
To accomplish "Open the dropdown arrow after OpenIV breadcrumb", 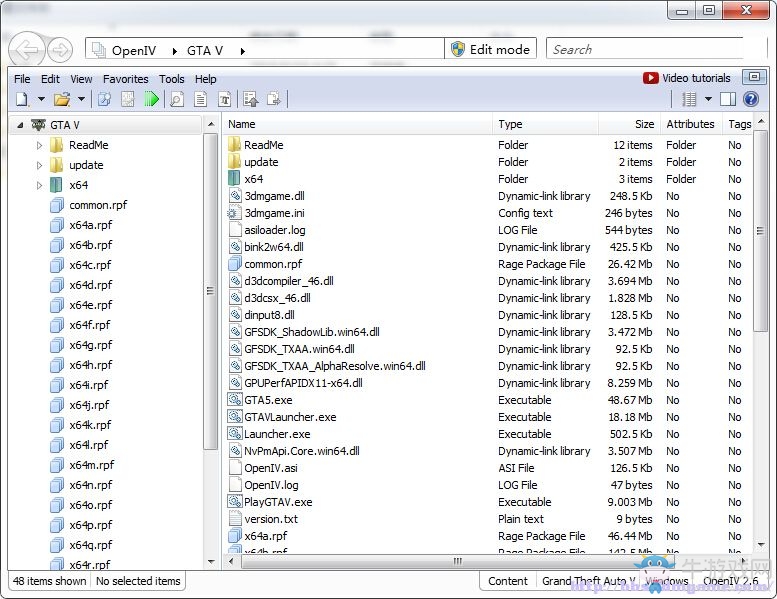I will click(174, 51).
